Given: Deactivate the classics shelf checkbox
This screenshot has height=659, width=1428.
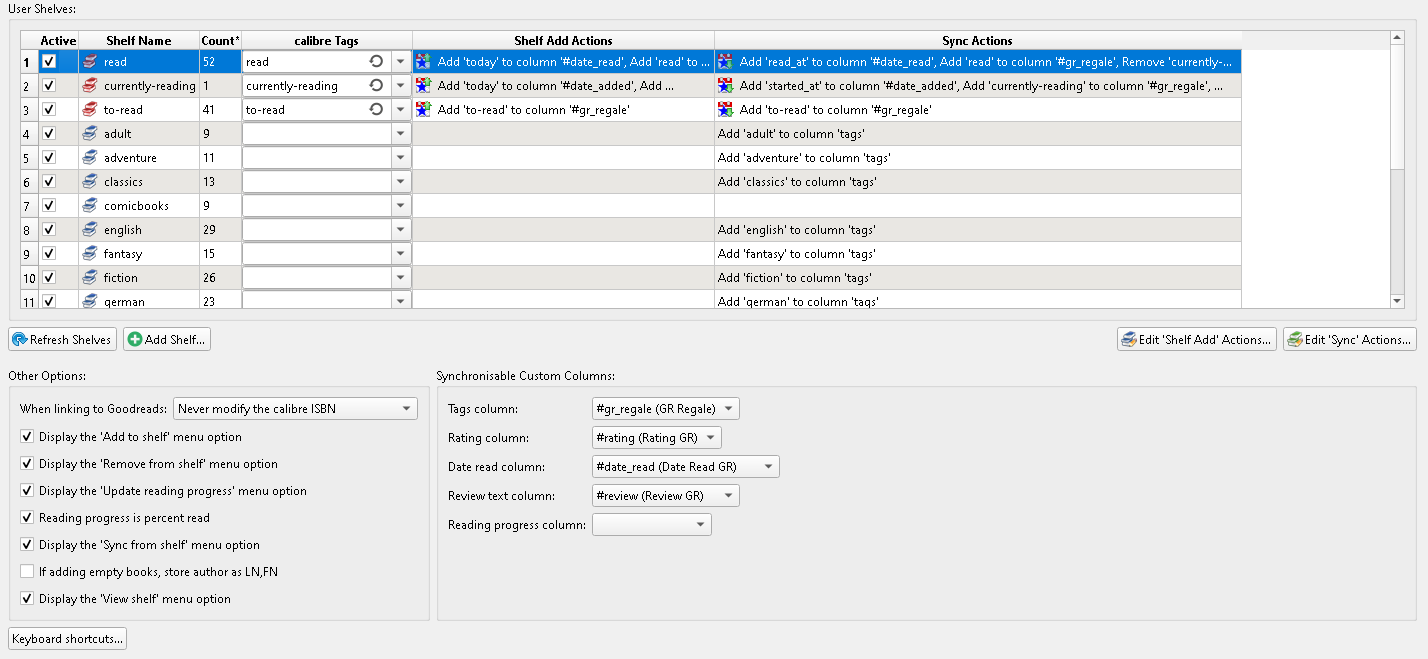Looking at the screenshot, I should point(49,182).
